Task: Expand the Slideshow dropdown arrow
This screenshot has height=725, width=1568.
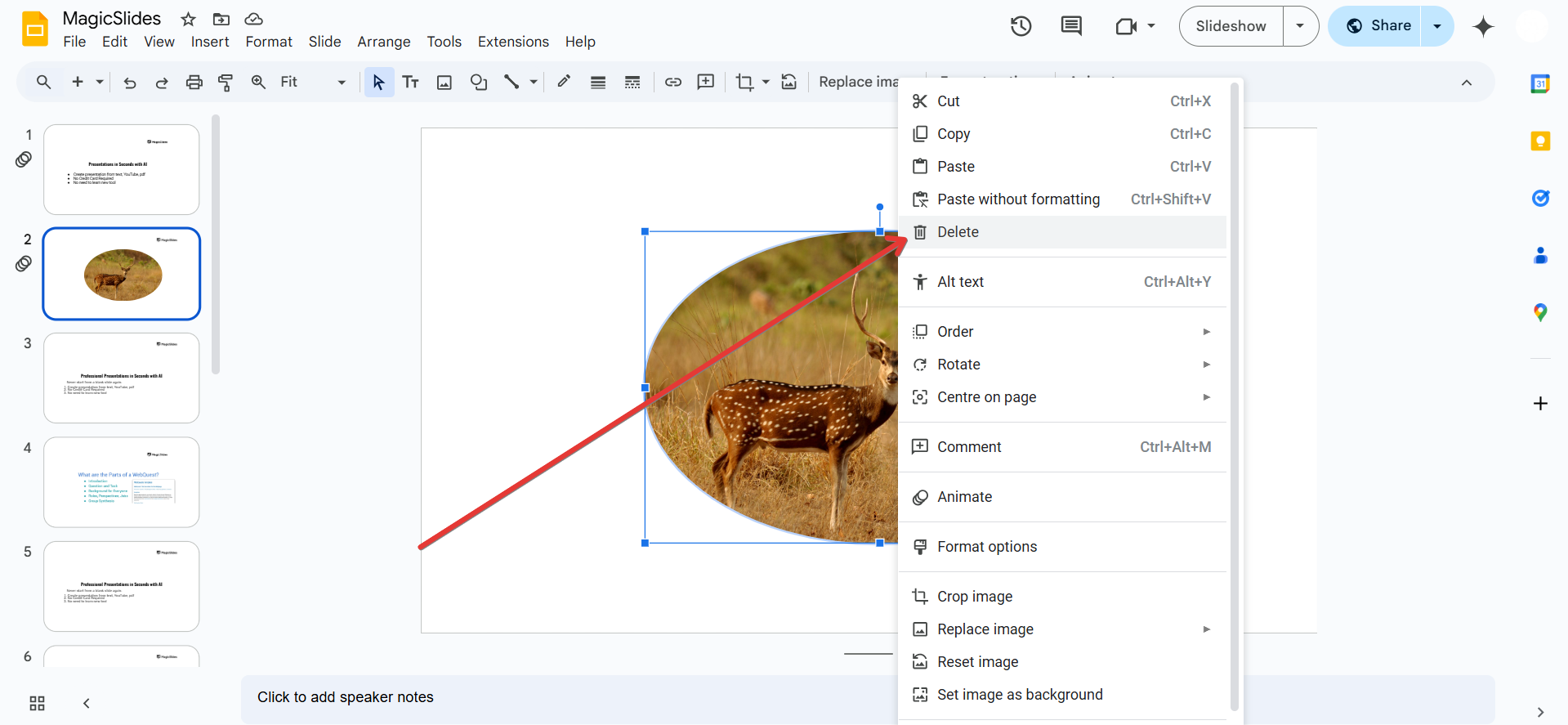Action: (1300, 26)
